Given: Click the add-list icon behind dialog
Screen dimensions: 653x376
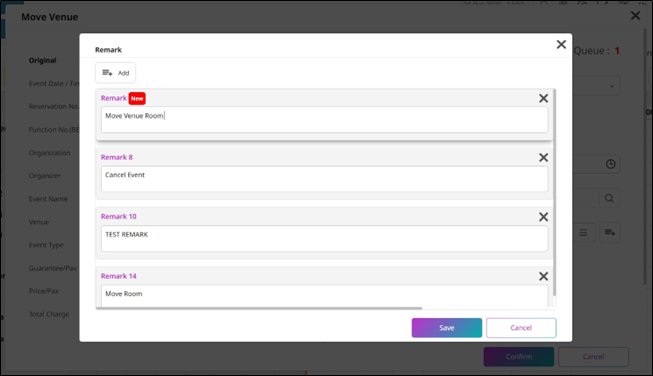Looking at the screenshot, I should [x=610, y=232].
